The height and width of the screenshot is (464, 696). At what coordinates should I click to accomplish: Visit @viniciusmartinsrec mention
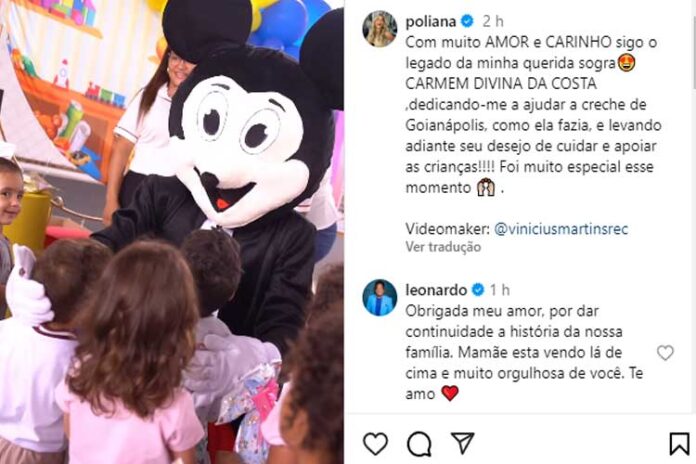pos(561,229)
